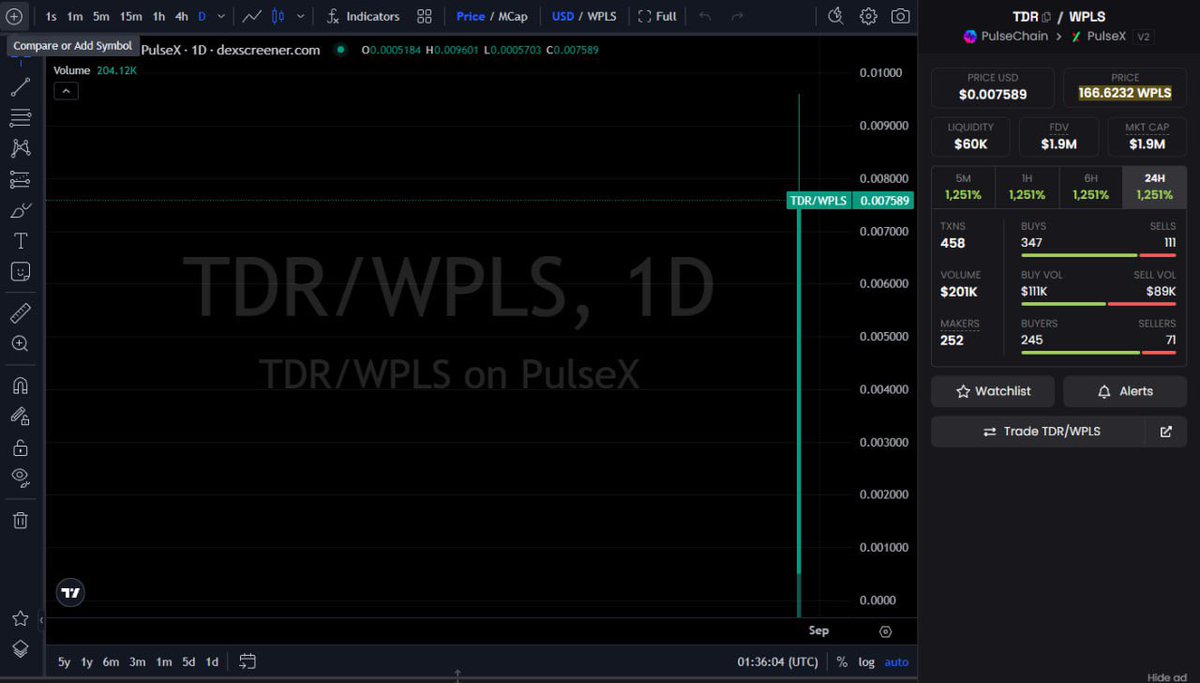This screenshot has height=683, width=1200.
Task: Open the emoji icons tool
Action: (20, 271)
